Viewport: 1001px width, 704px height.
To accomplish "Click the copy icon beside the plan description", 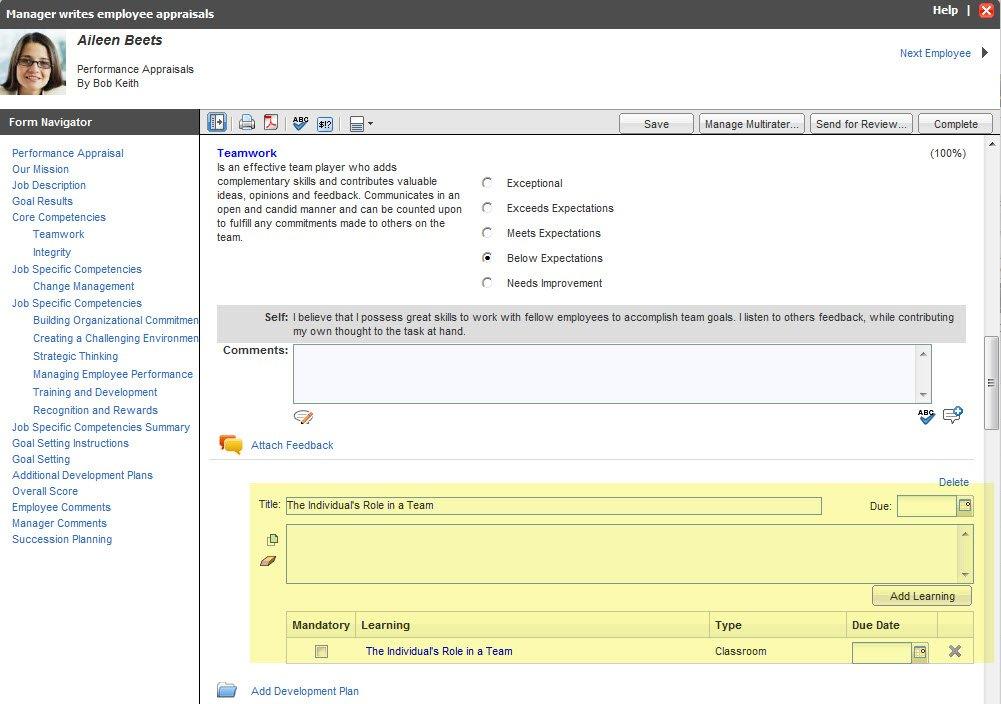I will pyautogui.click(x=273, y=540).
